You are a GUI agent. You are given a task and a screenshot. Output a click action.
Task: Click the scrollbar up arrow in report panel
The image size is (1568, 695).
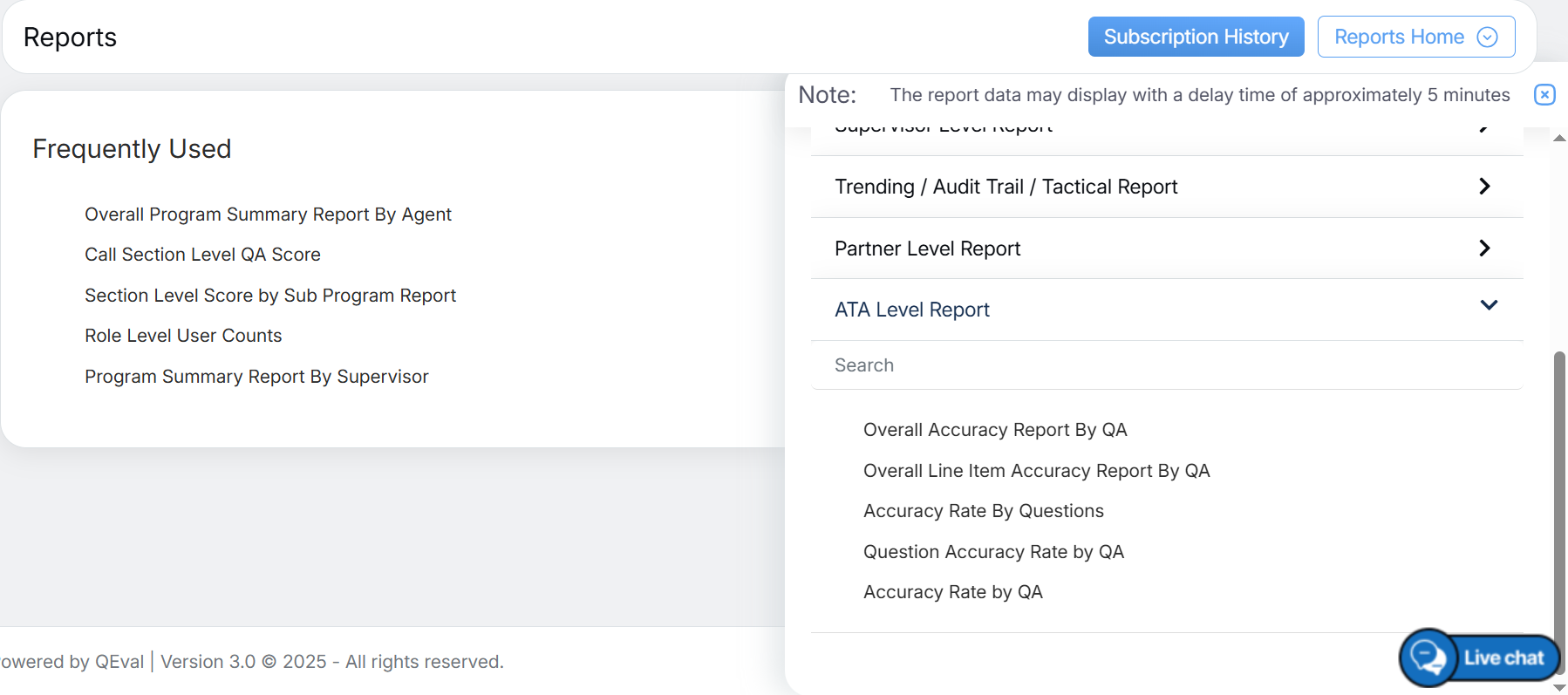[1559, 138]
